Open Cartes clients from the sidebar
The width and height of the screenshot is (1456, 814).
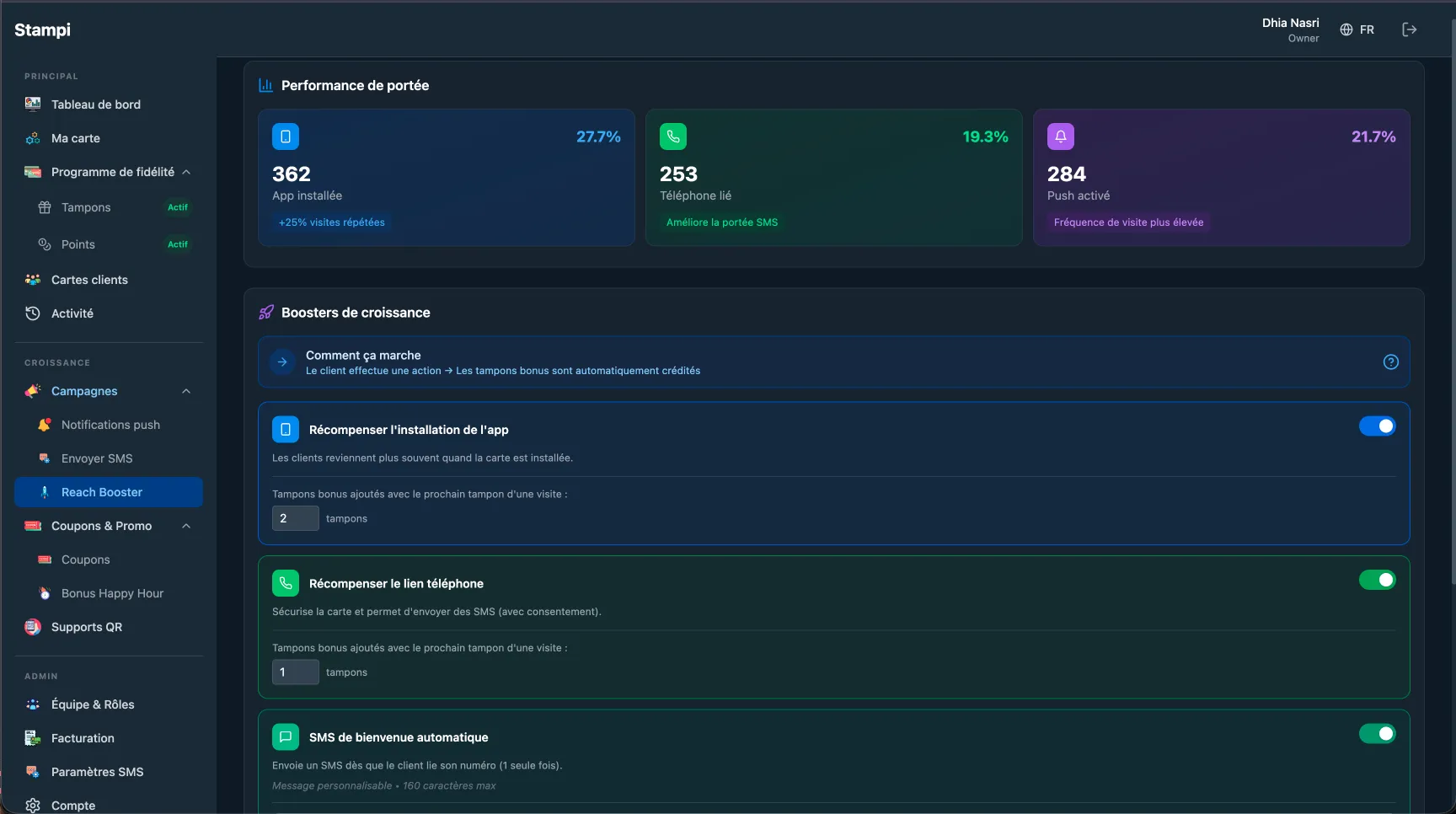[x=89, y=280]
